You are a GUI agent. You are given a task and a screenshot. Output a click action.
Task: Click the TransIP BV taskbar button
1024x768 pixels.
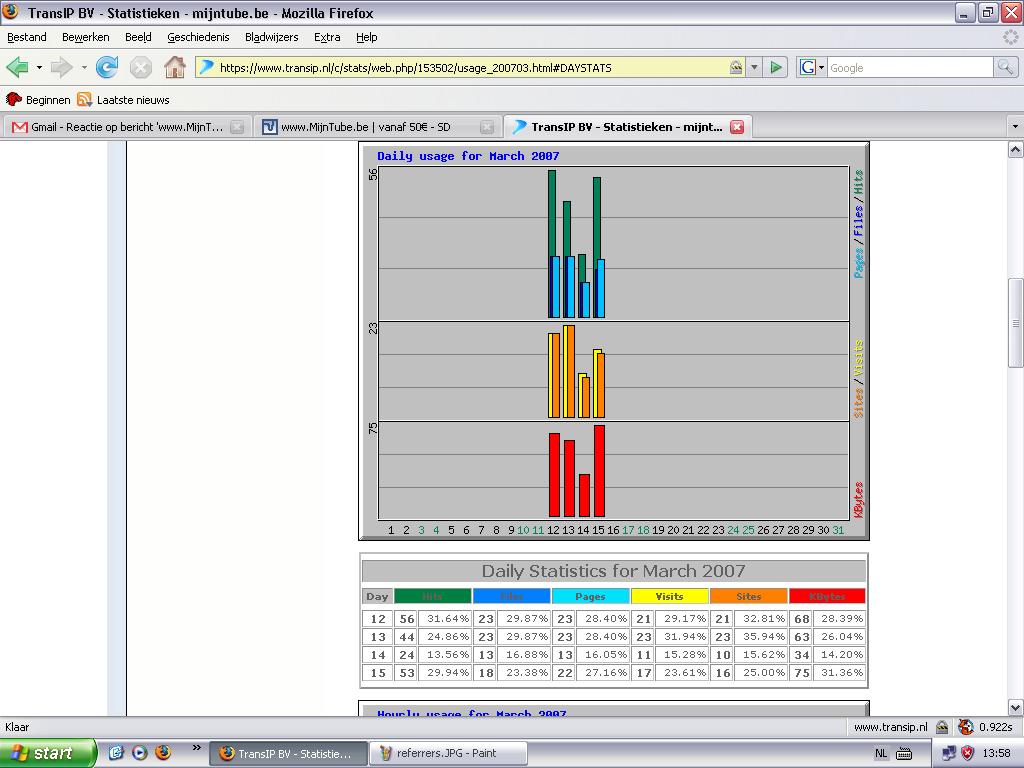tap(288, 753)
